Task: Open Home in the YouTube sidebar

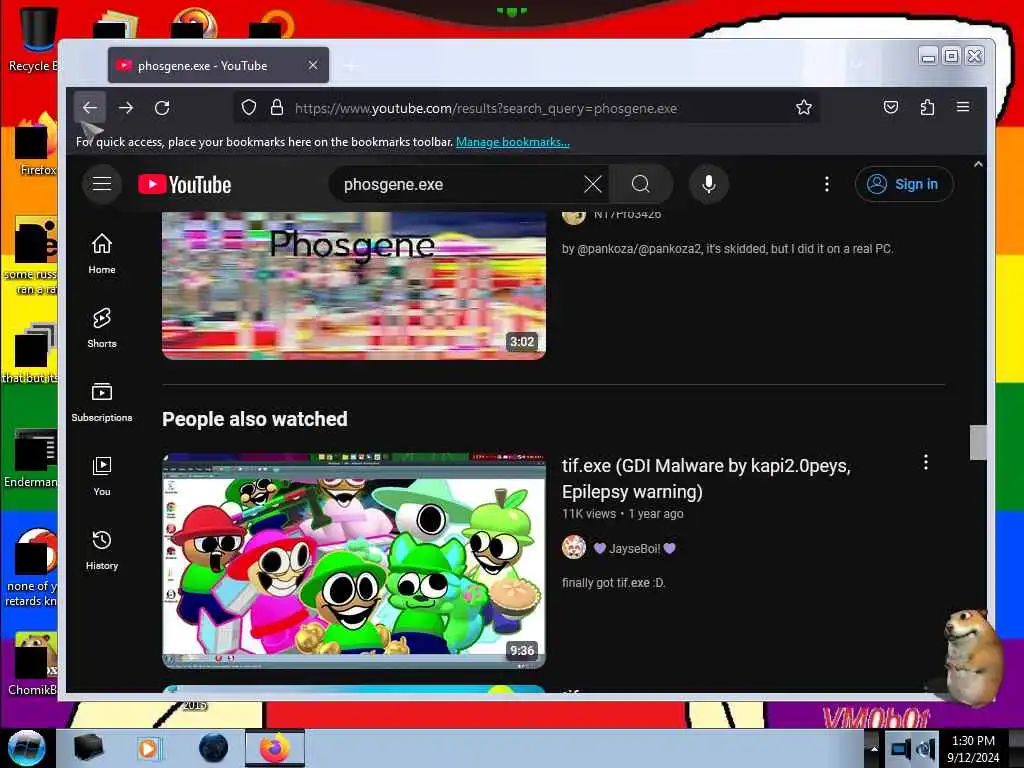Action: tap(102, 253)
